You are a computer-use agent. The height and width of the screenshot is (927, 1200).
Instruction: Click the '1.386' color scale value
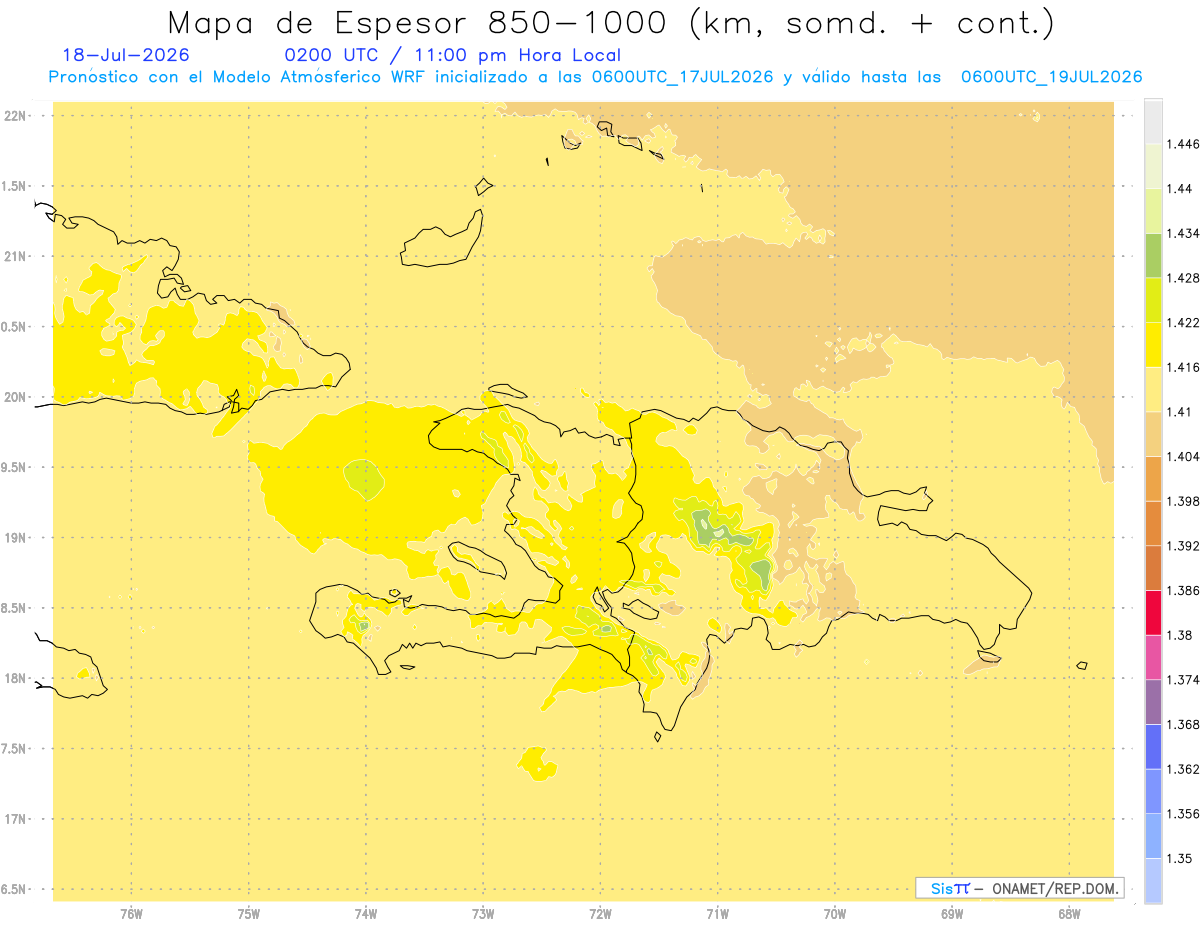click(1183, 590)
